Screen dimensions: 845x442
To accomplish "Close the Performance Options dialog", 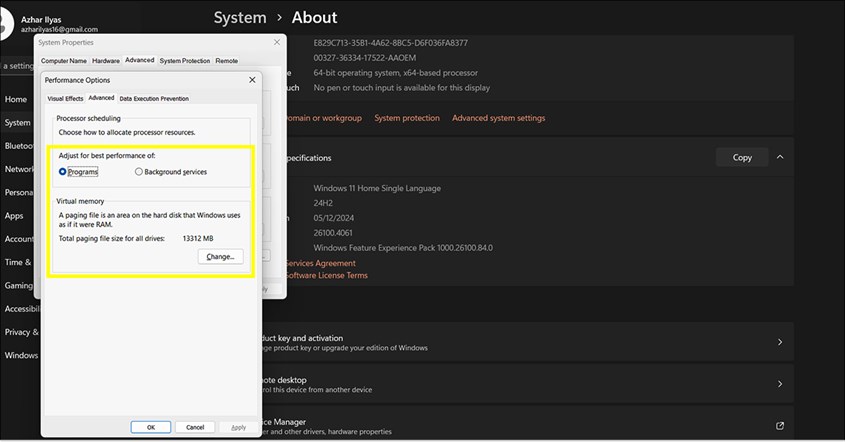I will (252, 79).
